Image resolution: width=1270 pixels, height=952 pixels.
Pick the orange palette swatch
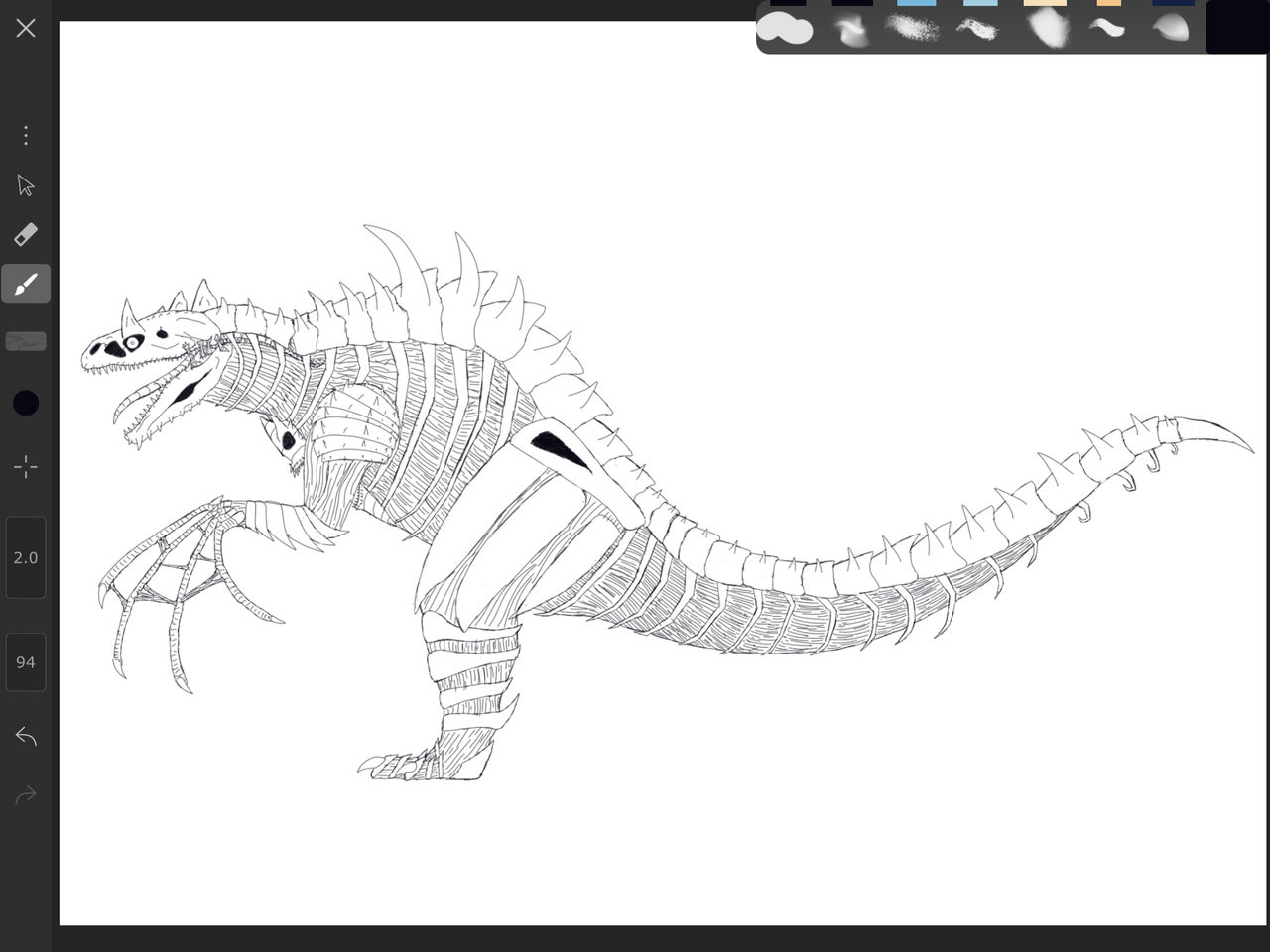pos(1109,3)
